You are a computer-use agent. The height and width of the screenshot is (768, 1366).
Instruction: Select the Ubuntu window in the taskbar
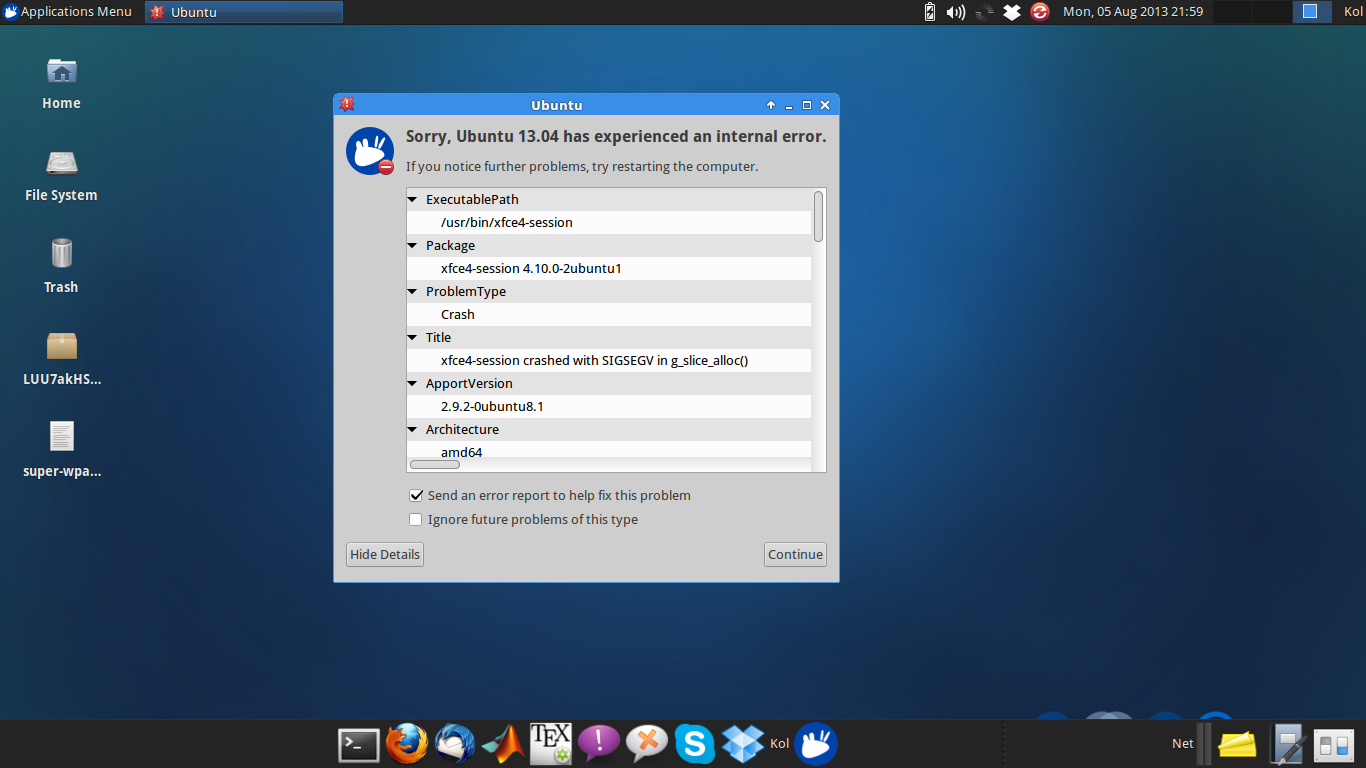(x=243, y=12)
